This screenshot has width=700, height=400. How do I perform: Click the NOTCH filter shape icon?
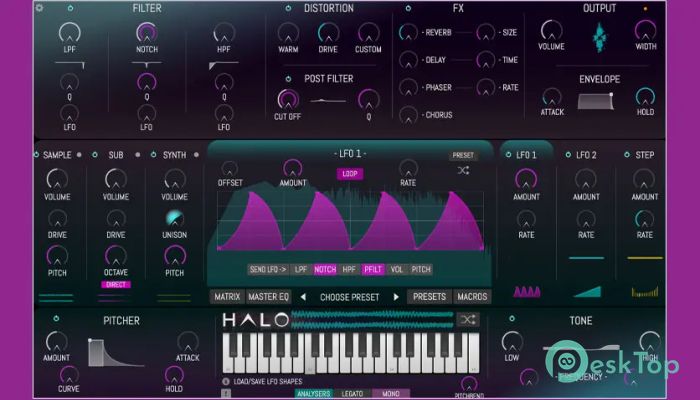(x=146, y=65)
